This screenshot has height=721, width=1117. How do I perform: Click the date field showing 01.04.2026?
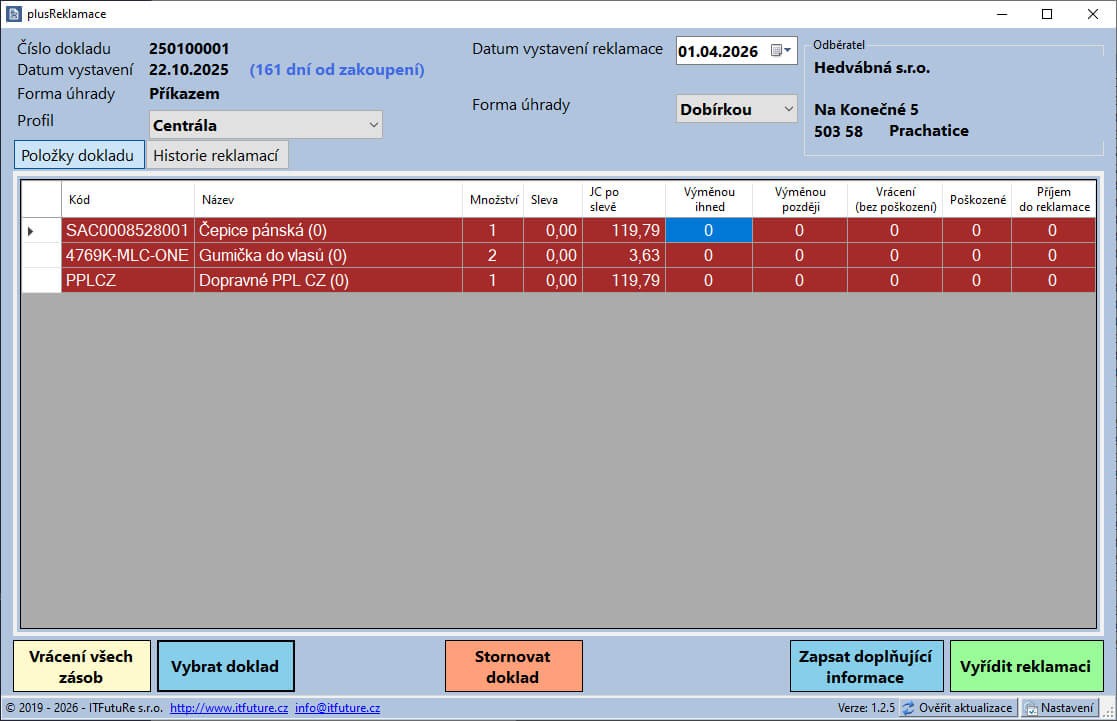pos(719,52)
